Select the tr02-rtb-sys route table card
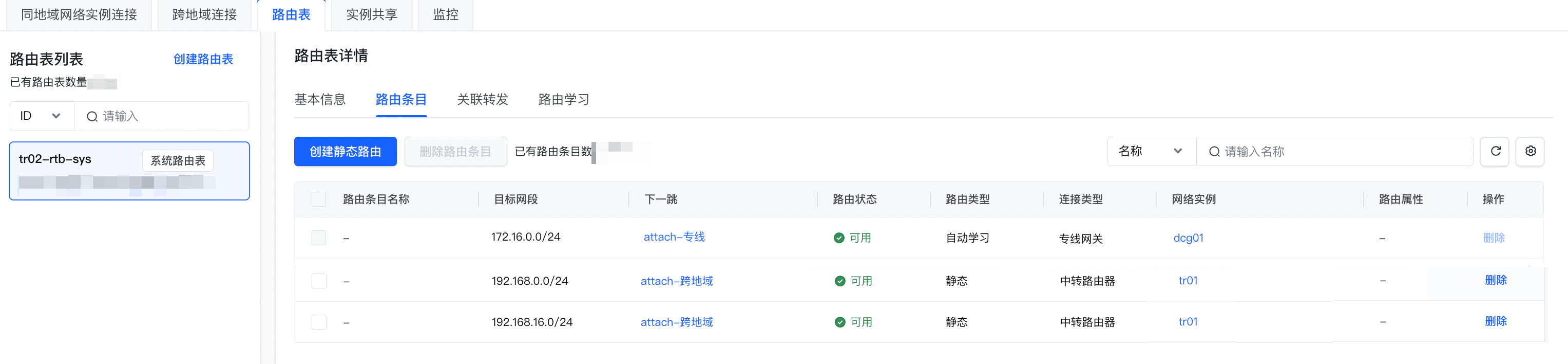The image size is (1568, 364). (129, 171)
